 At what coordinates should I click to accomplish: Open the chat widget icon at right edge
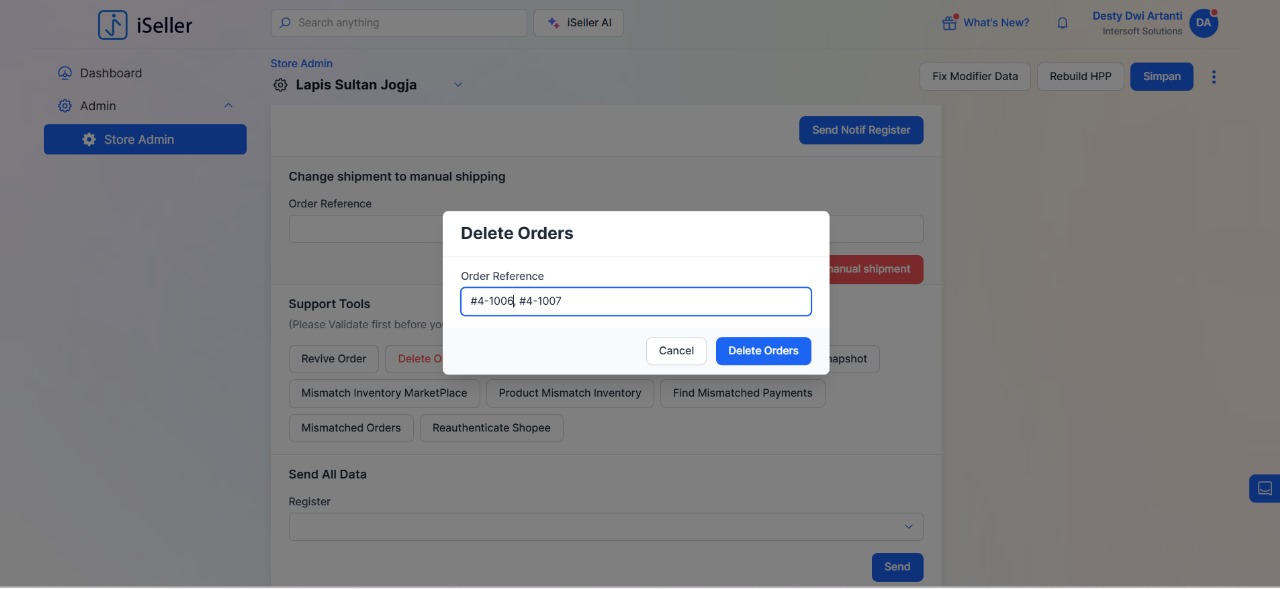(x=1264, y=488)
